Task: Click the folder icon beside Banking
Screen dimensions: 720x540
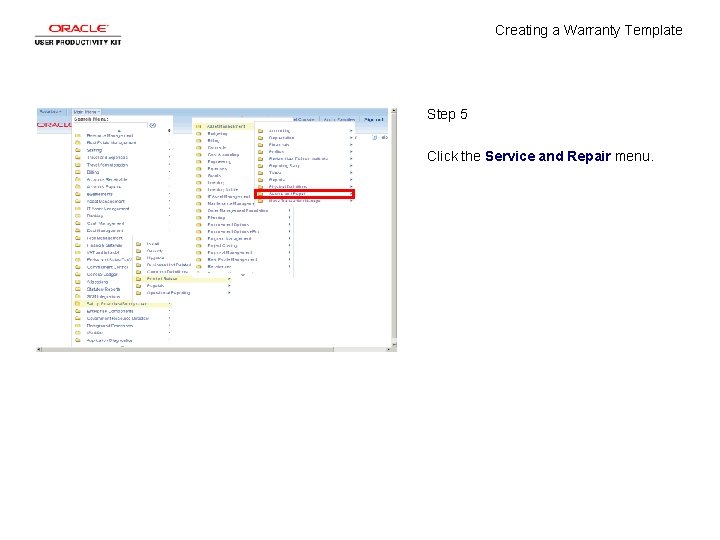Action: 78,216
